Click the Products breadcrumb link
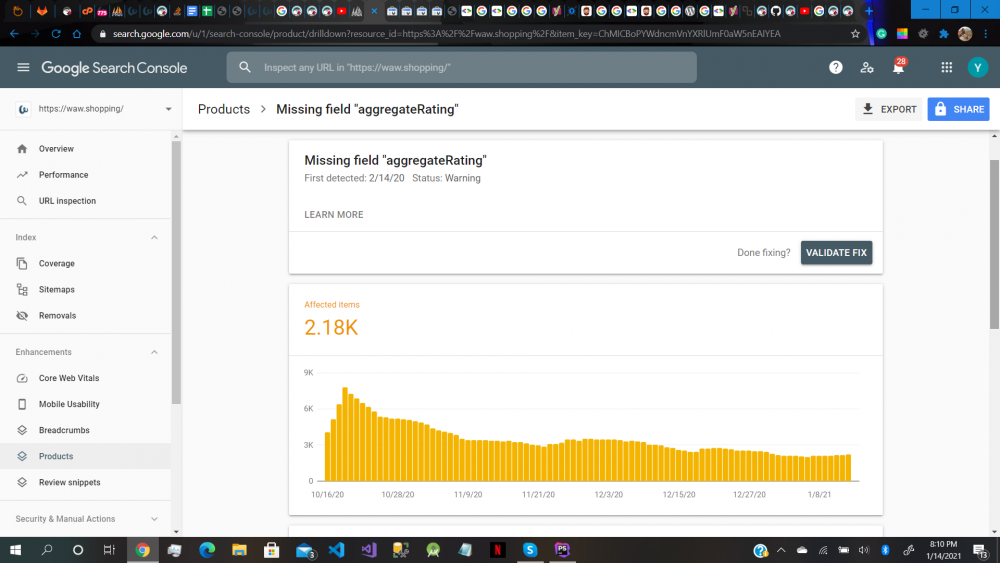 coord(224,109)
